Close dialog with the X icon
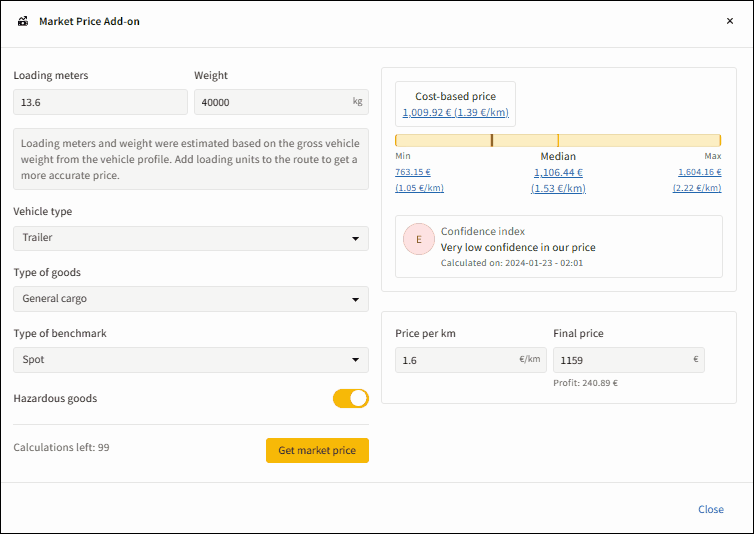This screenshot has width=754, height=534. click(729, 21)
